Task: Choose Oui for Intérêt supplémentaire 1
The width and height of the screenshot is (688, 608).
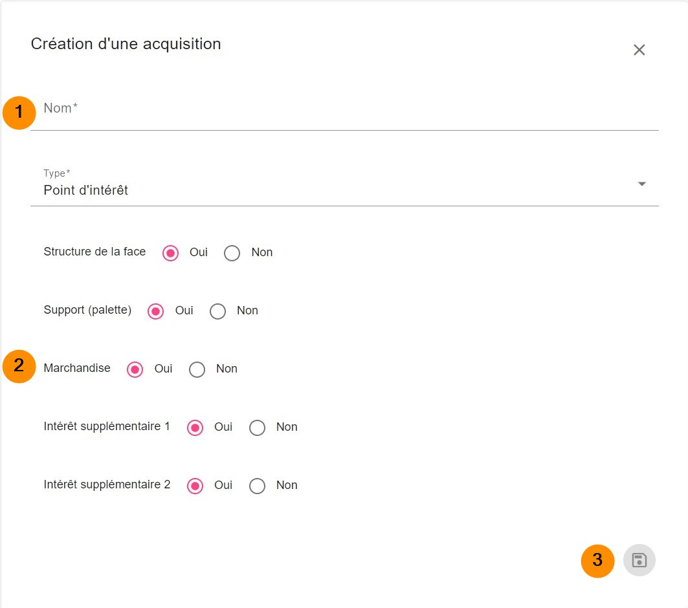Action: [x=196, y=427]
